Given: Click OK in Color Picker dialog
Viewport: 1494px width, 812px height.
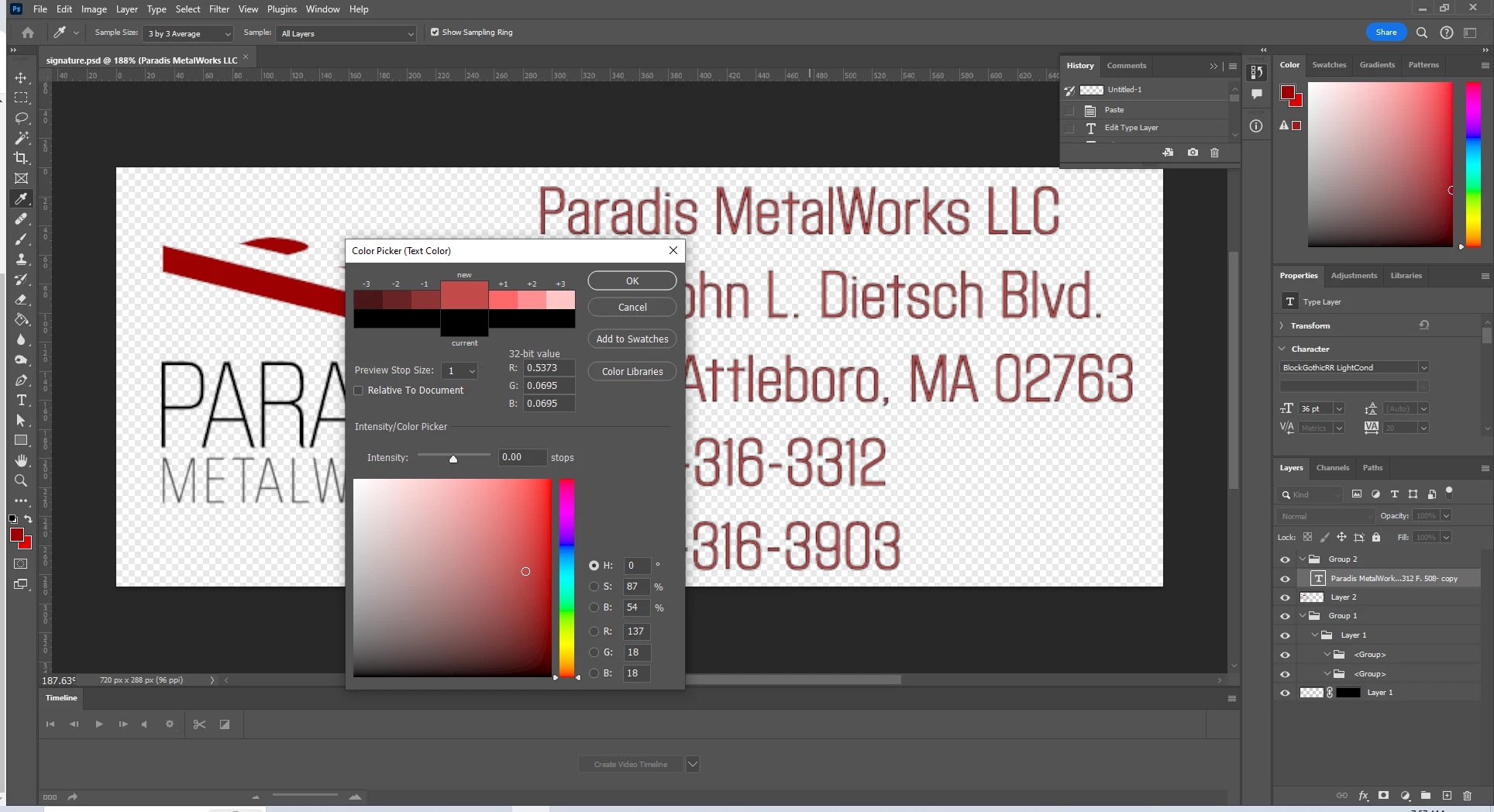Looking at the screenshot, I should click(x=632, y=280).
